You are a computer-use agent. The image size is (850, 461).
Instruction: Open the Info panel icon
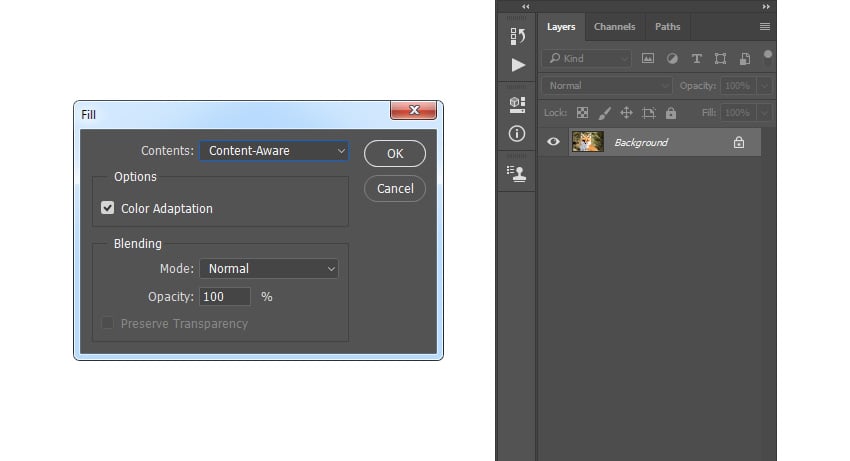coord(517,133)
